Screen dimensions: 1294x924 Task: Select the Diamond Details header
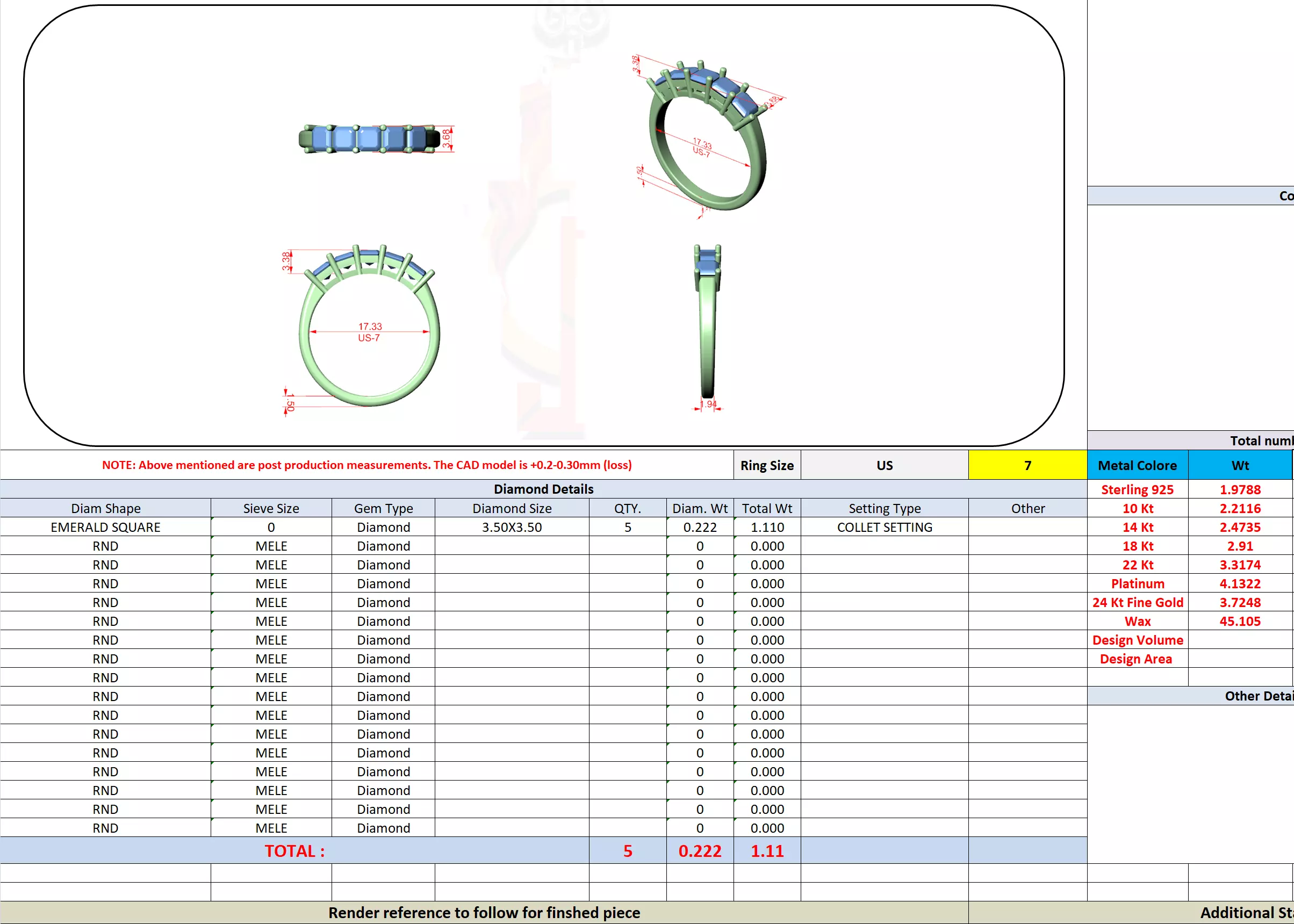coord(543,489)
